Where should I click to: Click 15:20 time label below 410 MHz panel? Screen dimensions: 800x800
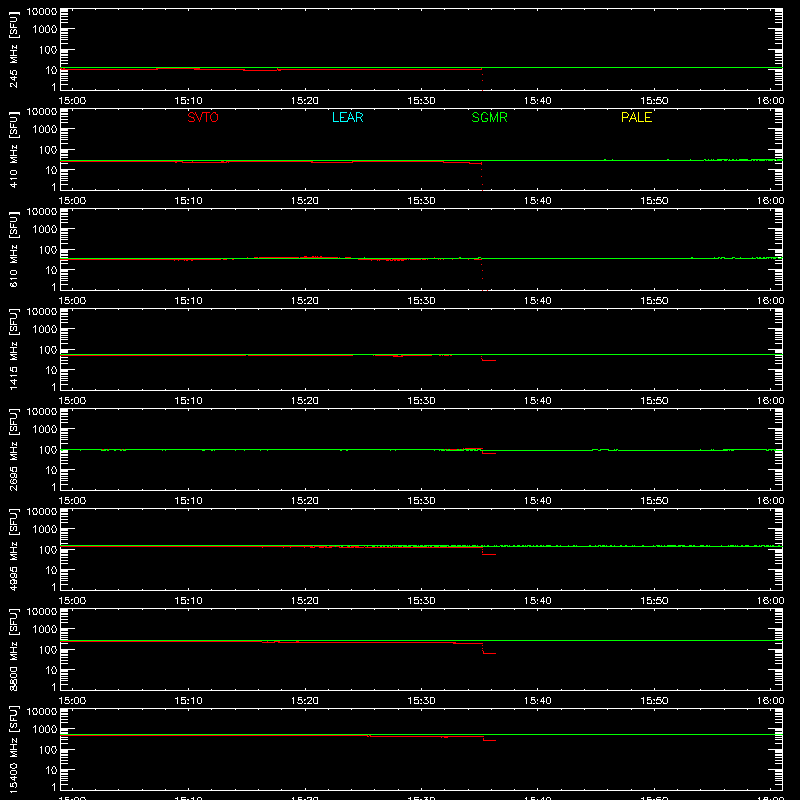(x=305, y=201)
